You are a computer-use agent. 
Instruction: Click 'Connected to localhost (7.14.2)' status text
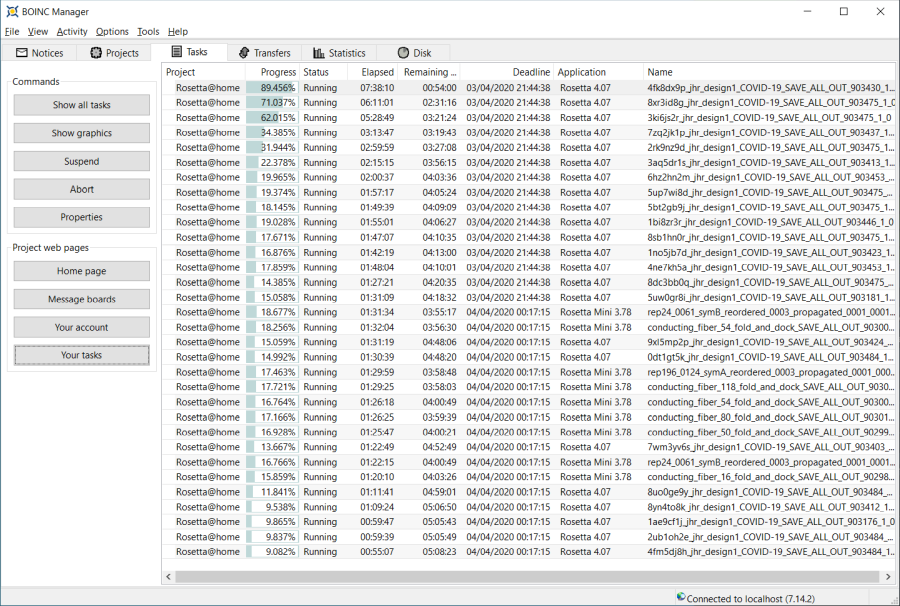click(750, 599)
